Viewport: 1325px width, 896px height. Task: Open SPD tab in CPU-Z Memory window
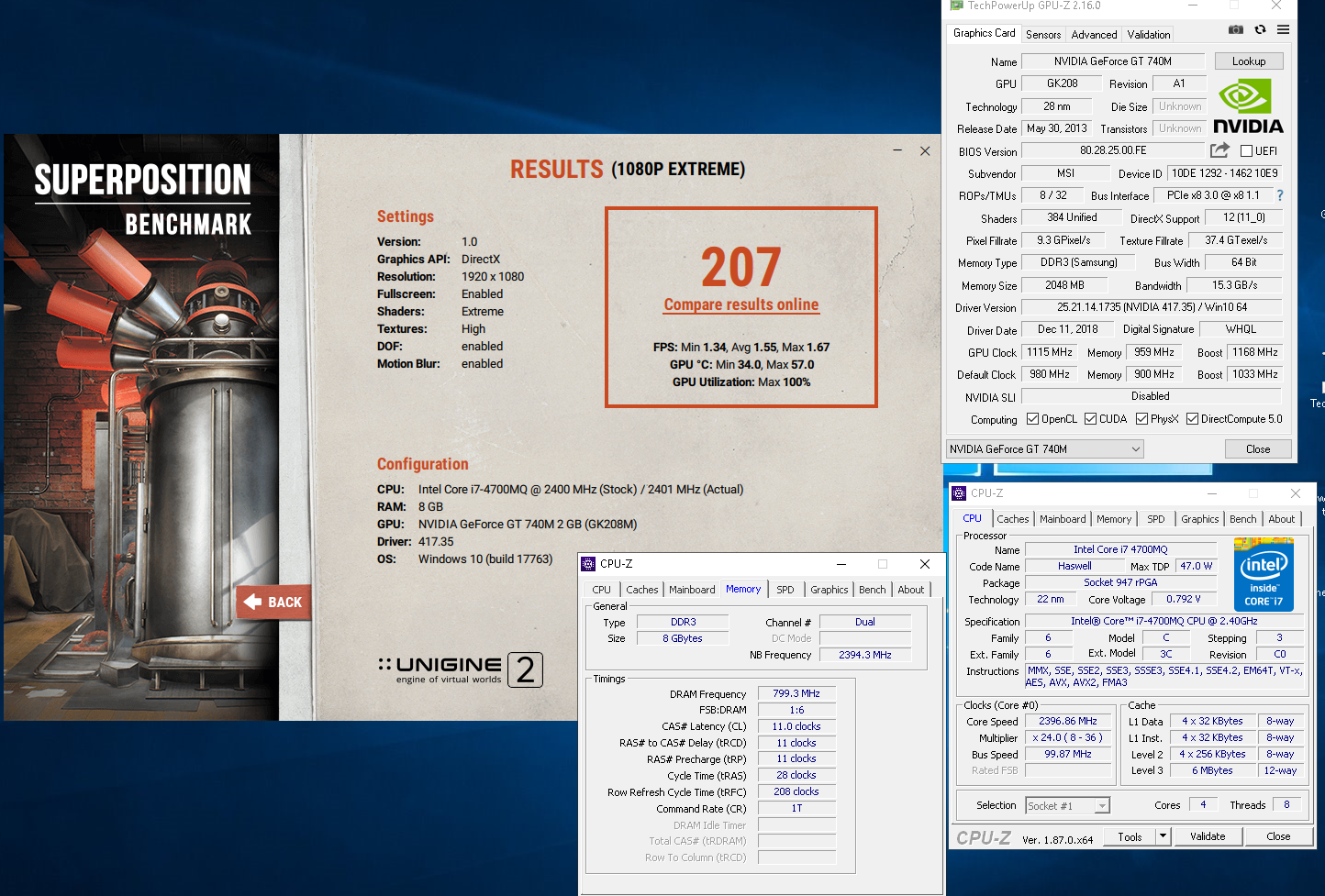click(x=785, y=590)
